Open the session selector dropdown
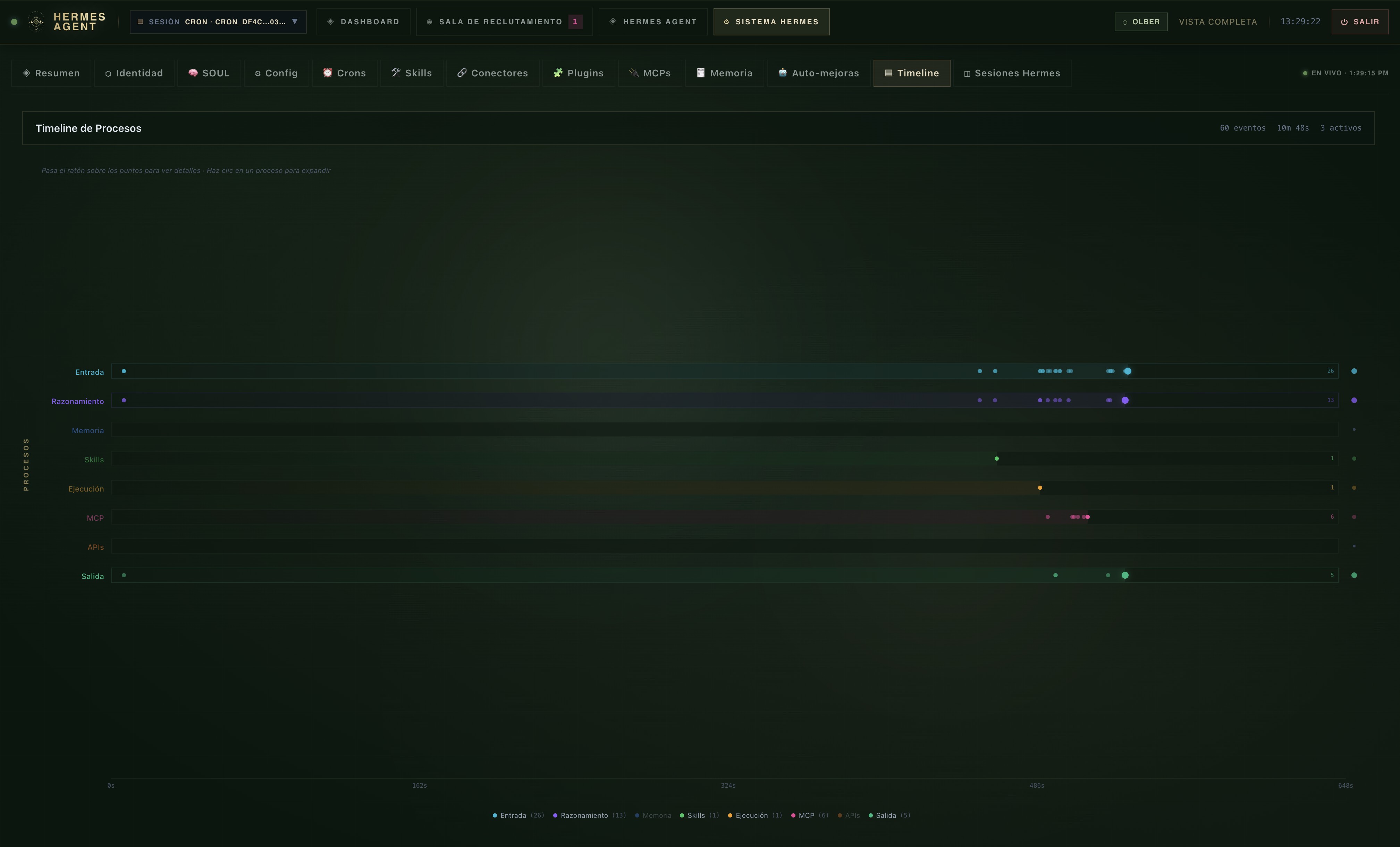The width and height of the screenshot is (1400, 847). coord(218,22)
